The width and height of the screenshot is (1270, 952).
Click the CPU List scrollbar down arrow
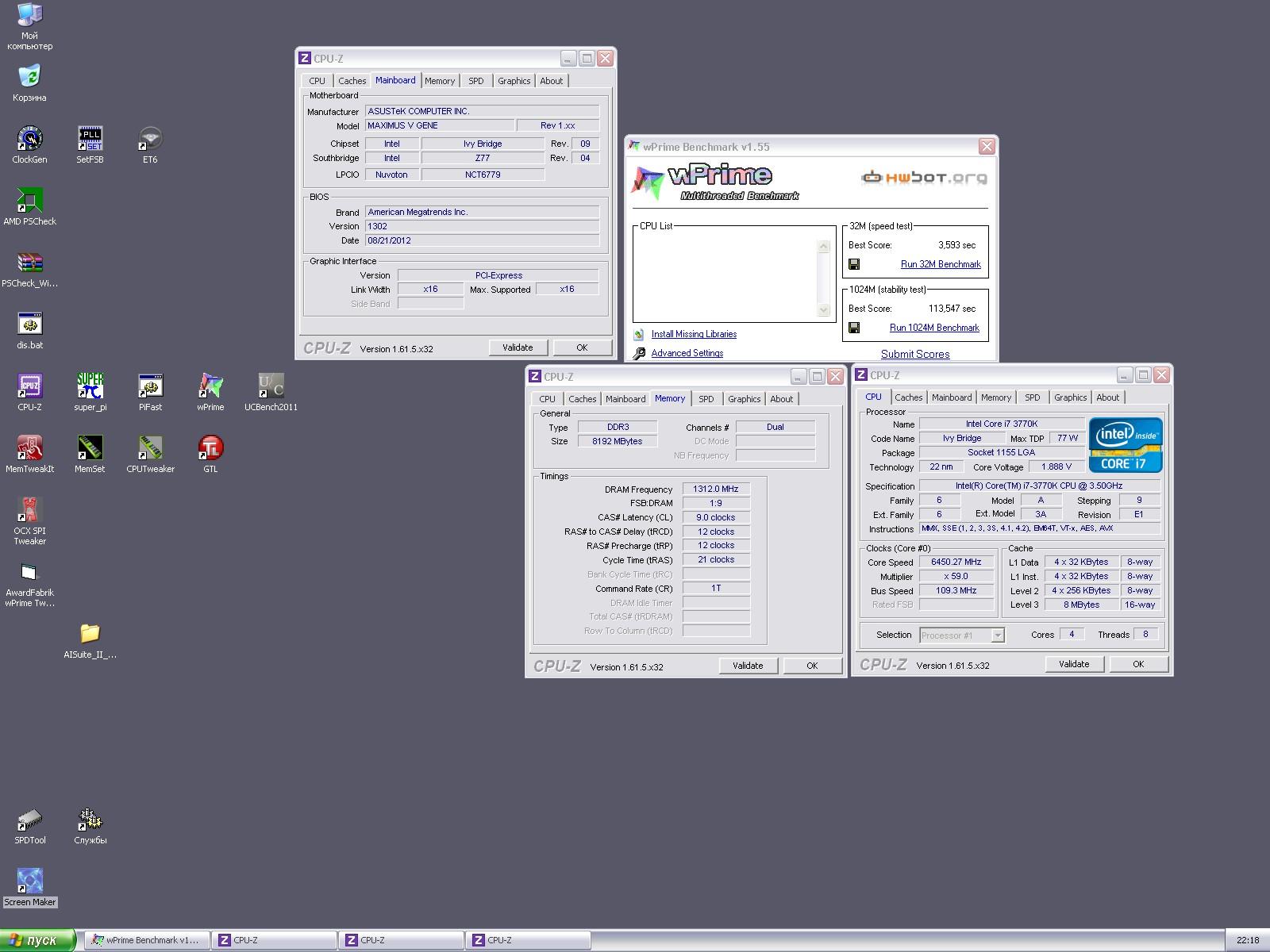(823, 310)
